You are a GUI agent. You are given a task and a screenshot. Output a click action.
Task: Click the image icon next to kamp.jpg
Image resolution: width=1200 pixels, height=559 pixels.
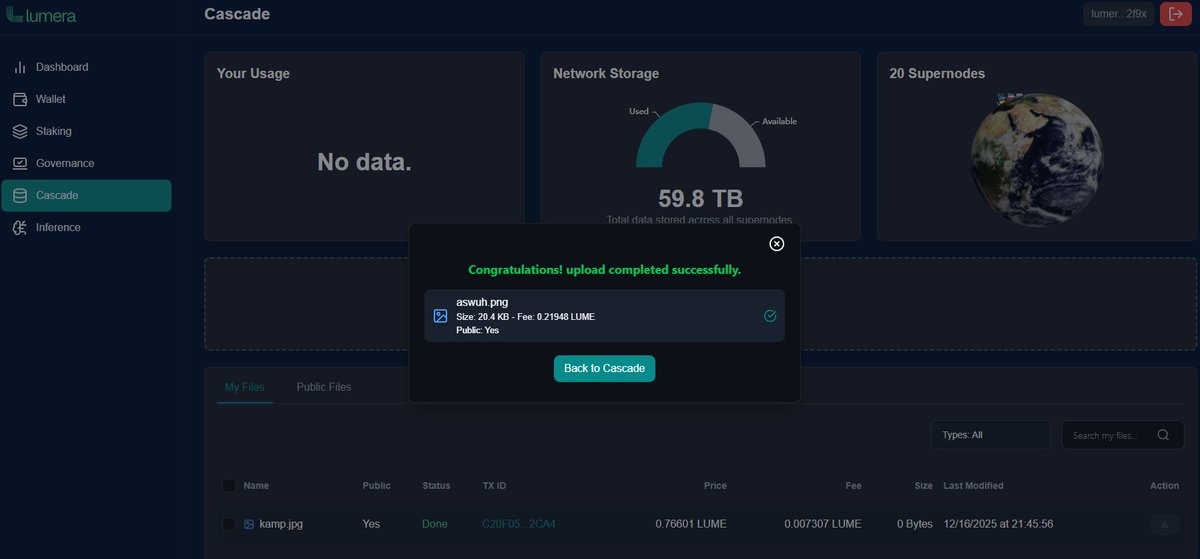tap(249, 524)
